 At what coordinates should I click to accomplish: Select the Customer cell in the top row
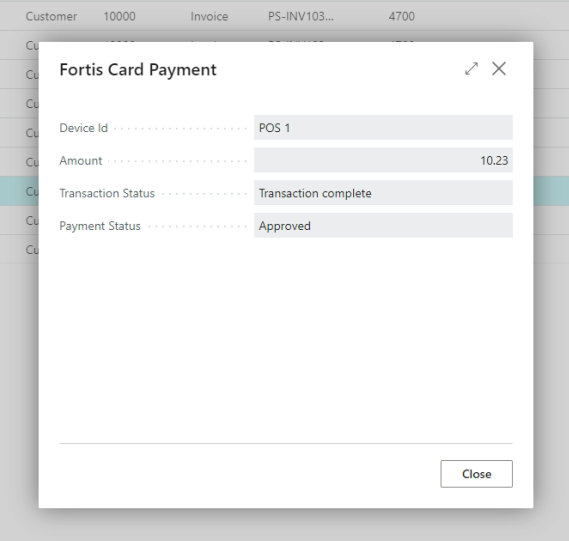tap(51, 16)
